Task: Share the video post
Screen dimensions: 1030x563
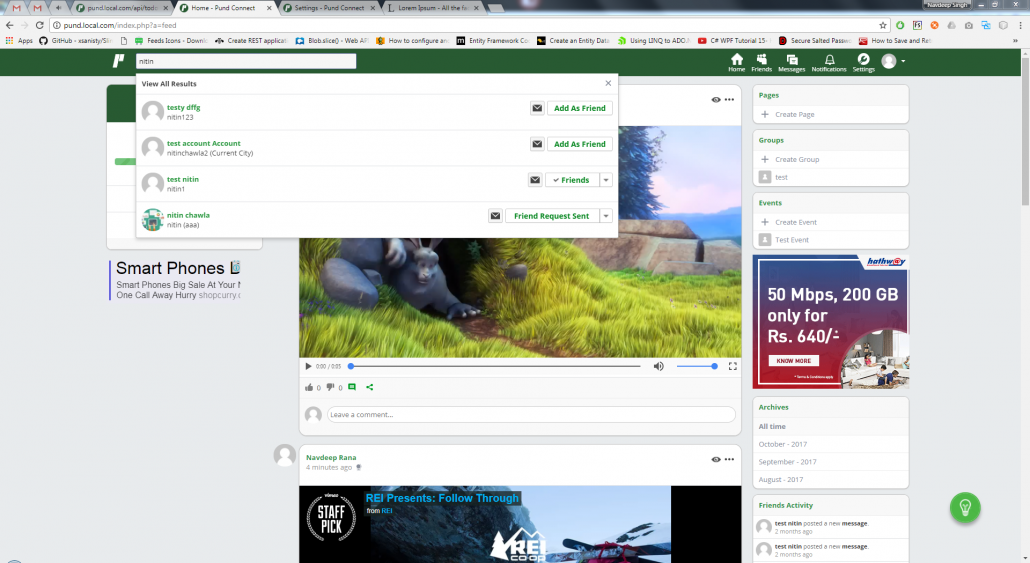Action: (370, 387)
